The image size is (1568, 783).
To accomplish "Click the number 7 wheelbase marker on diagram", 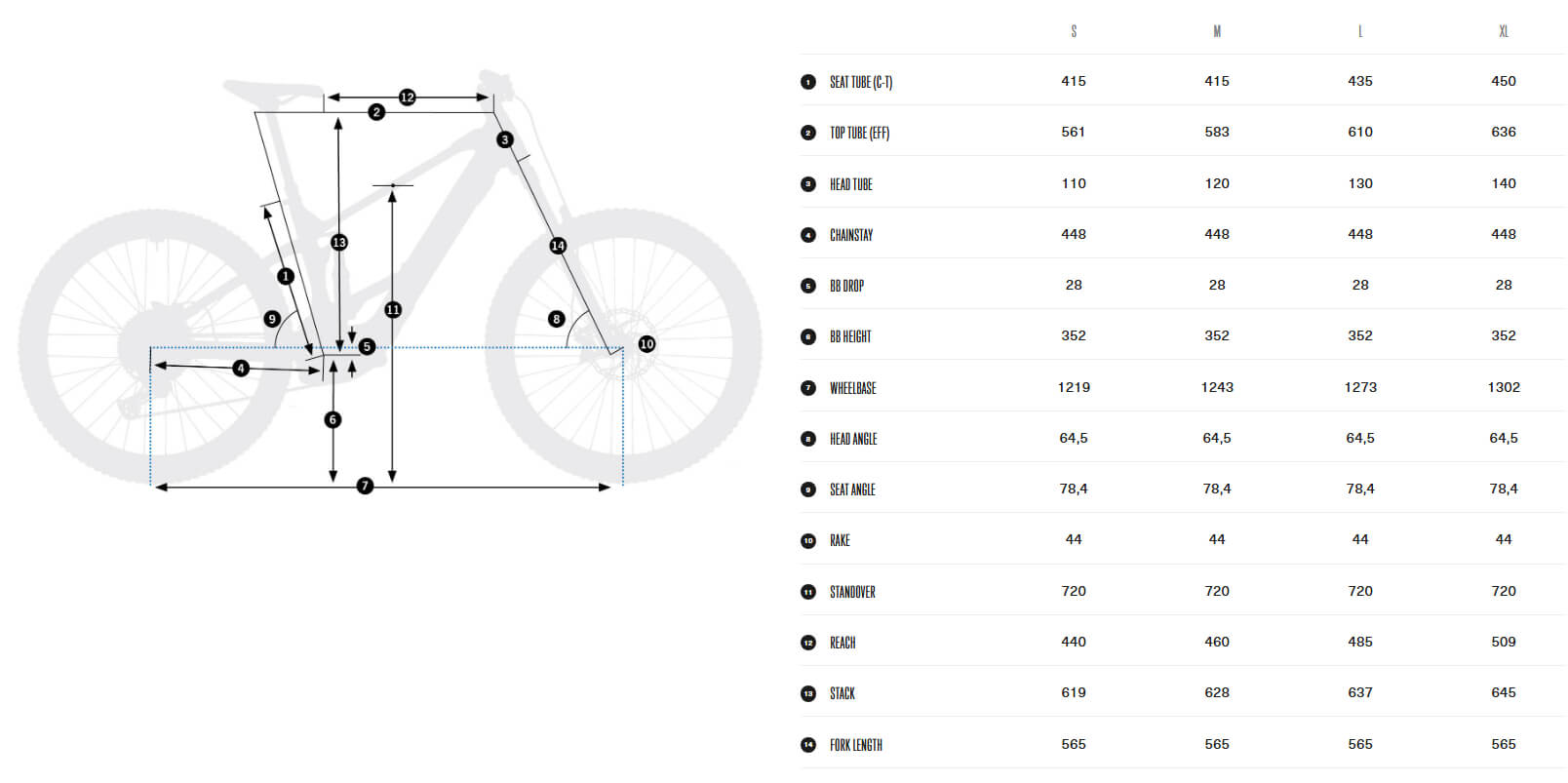I will pyautogui.click(x=365, y=486).
